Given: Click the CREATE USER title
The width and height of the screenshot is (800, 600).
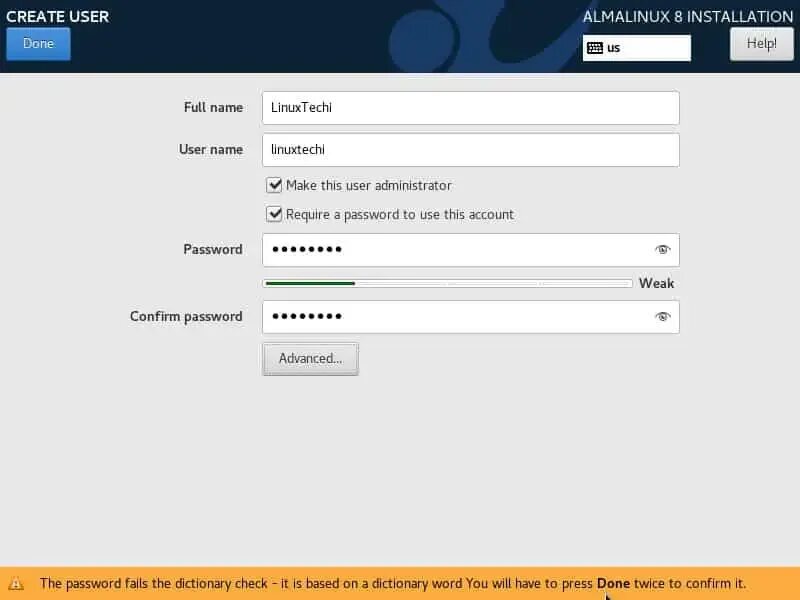Looking at the screenshot, I should [58, 16].
